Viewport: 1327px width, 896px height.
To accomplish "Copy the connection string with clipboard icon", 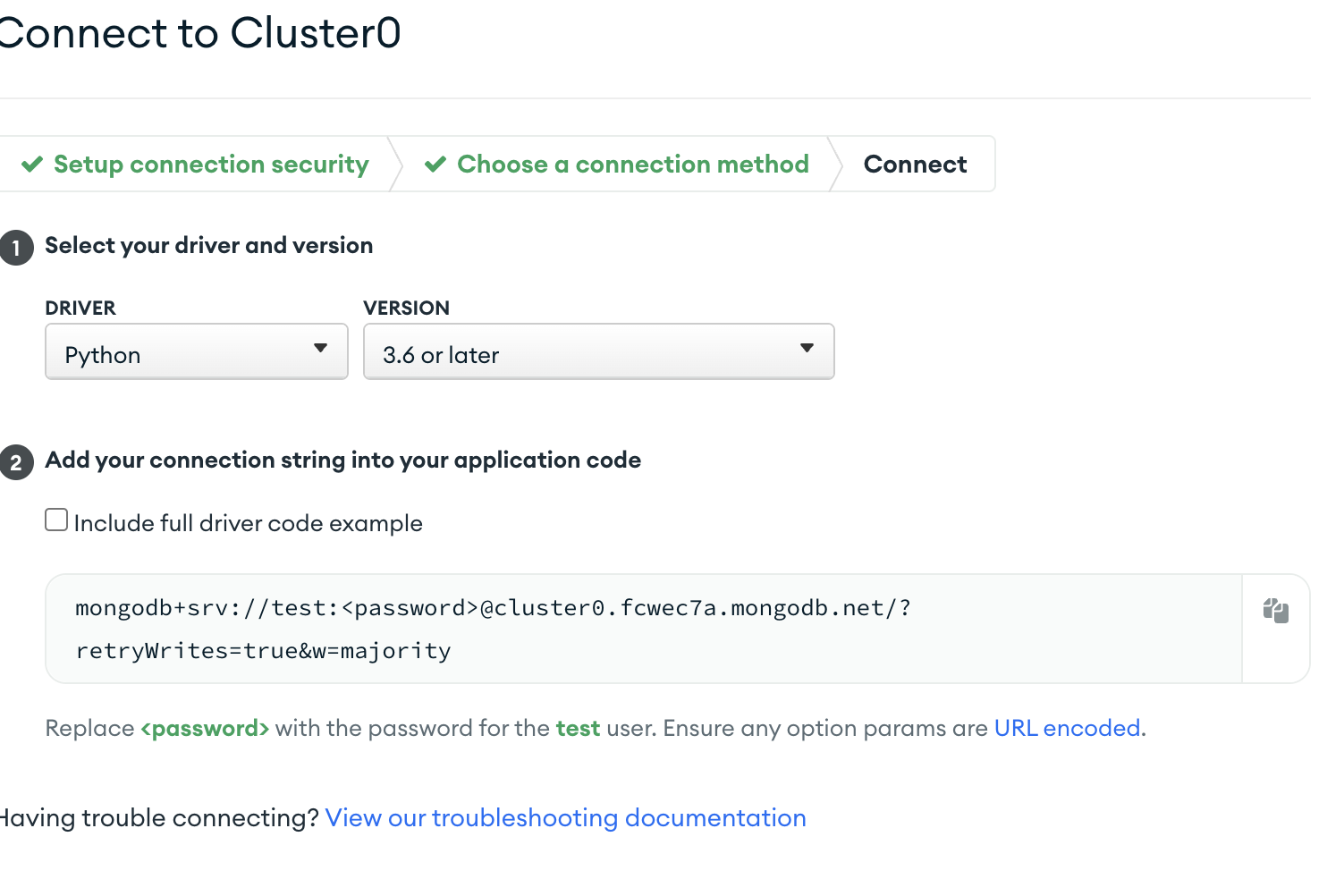I will (x=1275, y=612).
